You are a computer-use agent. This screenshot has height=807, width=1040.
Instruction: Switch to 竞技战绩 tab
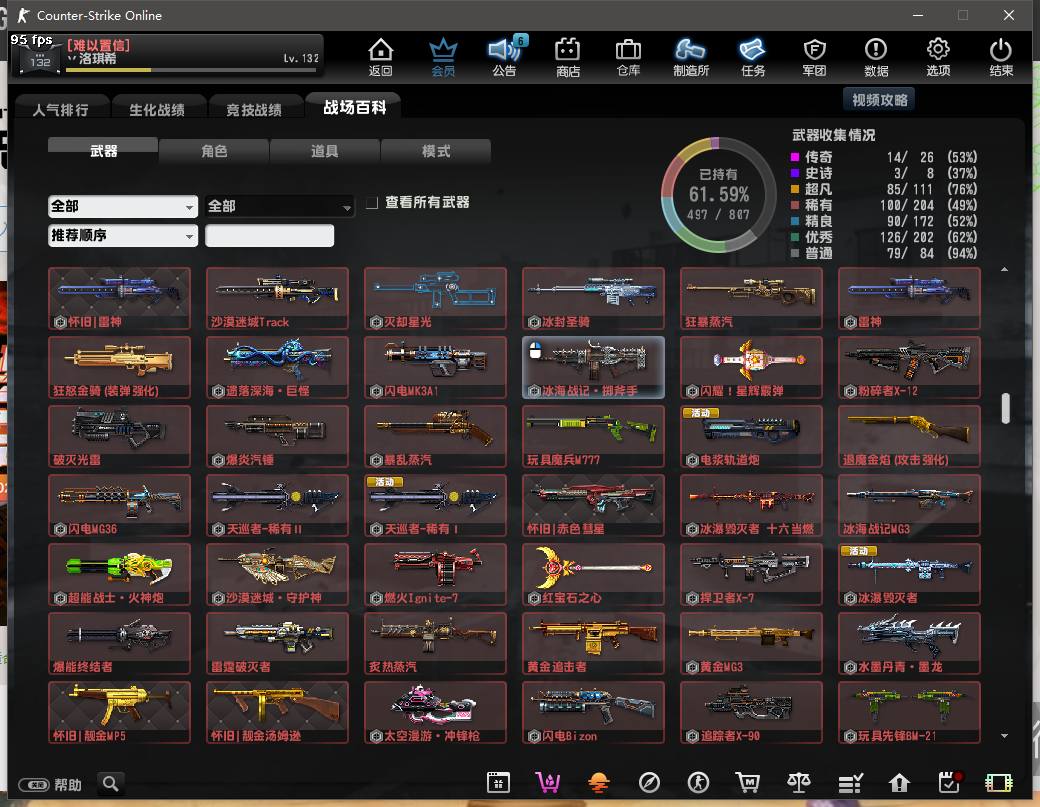coord(254,109)
